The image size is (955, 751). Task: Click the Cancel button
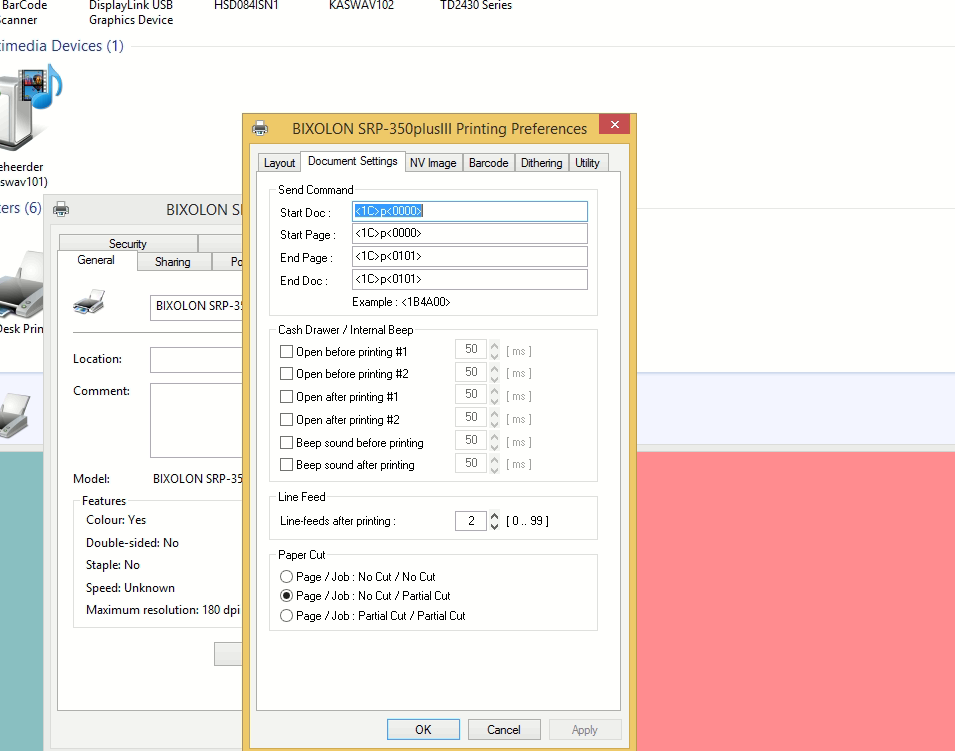(504, 730)
